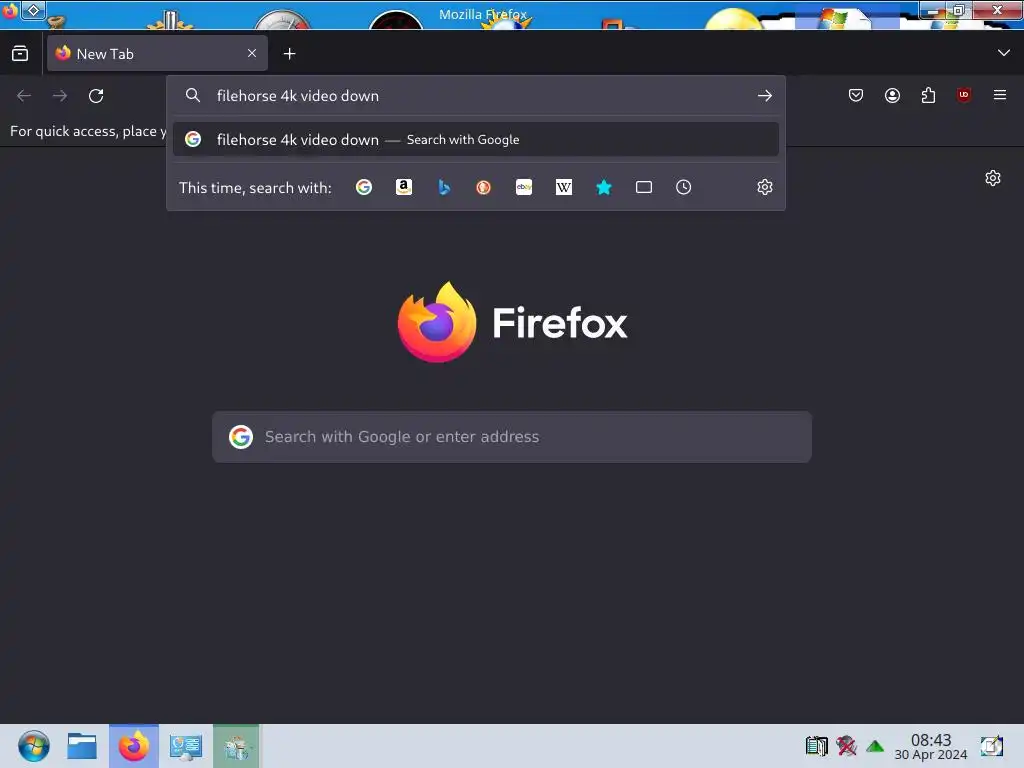Search in History clock icon
This screenshot has height=768, width=1024.
click(684, 187)
